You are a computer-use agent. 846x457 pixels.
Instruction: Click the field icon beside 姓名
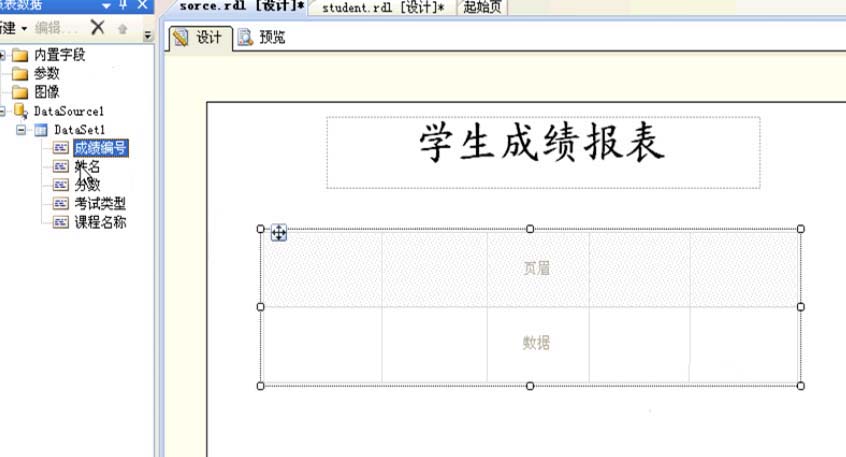click(x=60, y=166)
